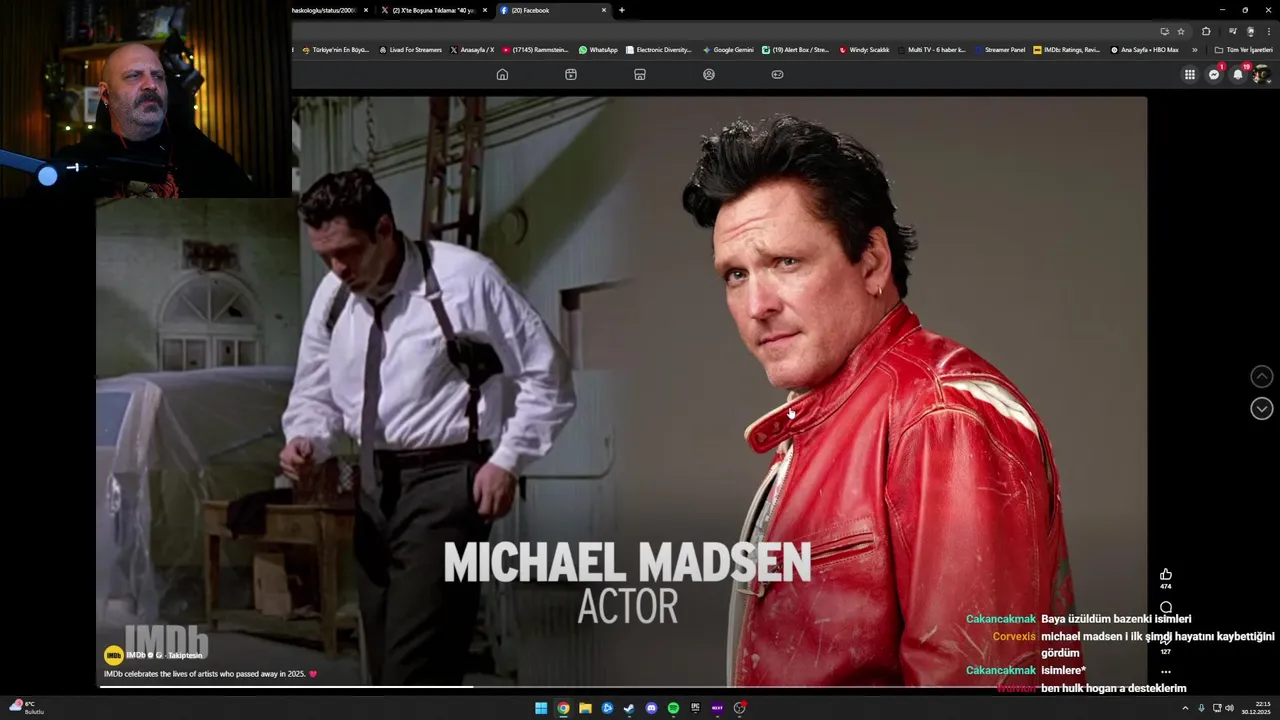Click the 474 likes count

[x=1165, y=586]
